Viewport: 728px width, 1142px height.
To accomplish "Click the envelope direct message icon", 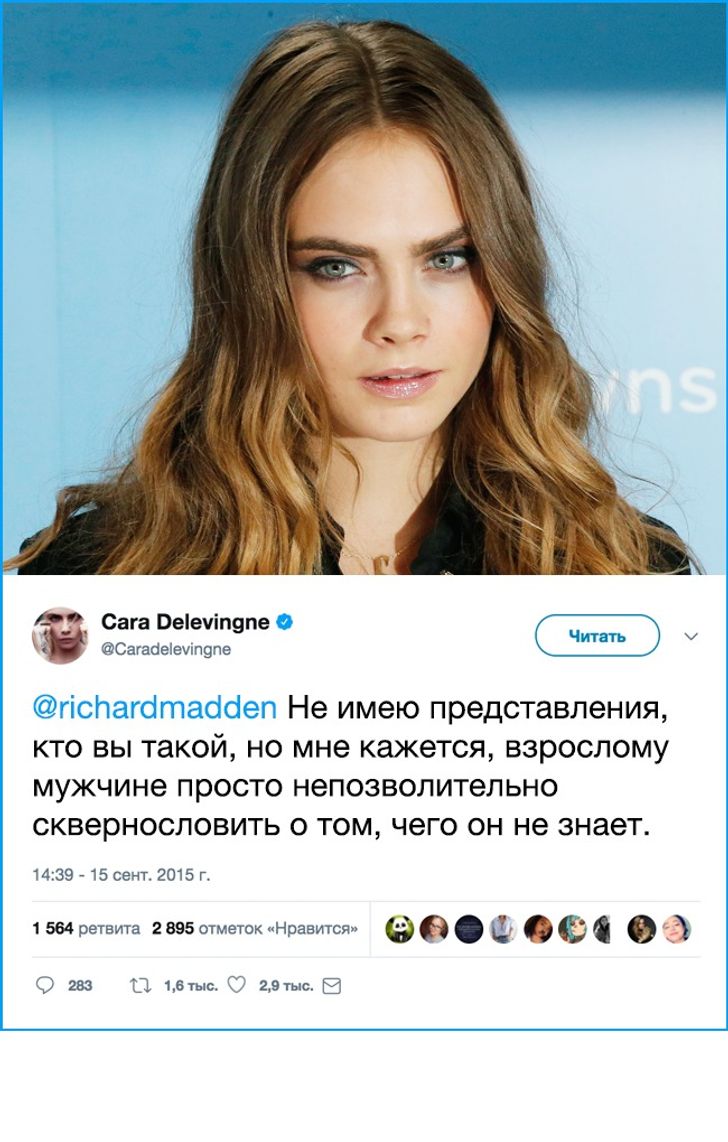I will [x=331, y=986].
